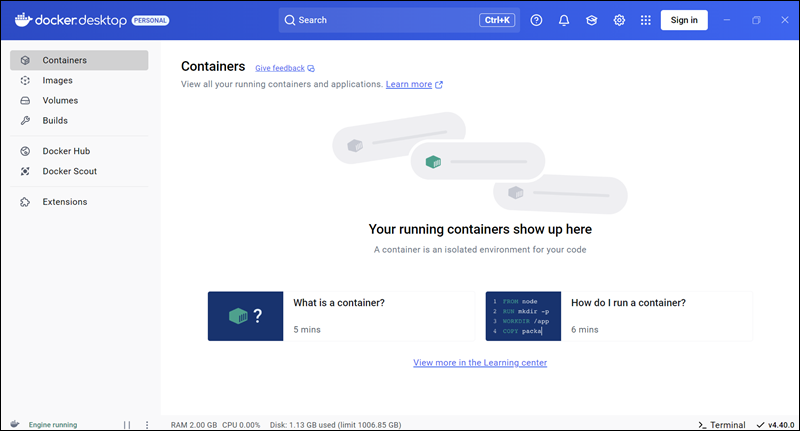Screen dimensions: 800x431
Task: Open engine options three-dot menu
Action: coord(147,424)
